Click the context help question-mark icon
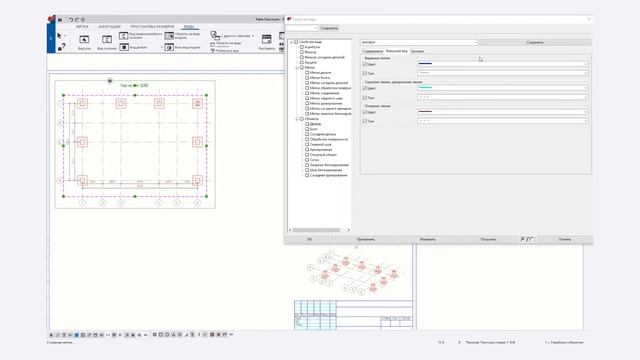Viewport: 640px width, 360px height. click(62, 47)
